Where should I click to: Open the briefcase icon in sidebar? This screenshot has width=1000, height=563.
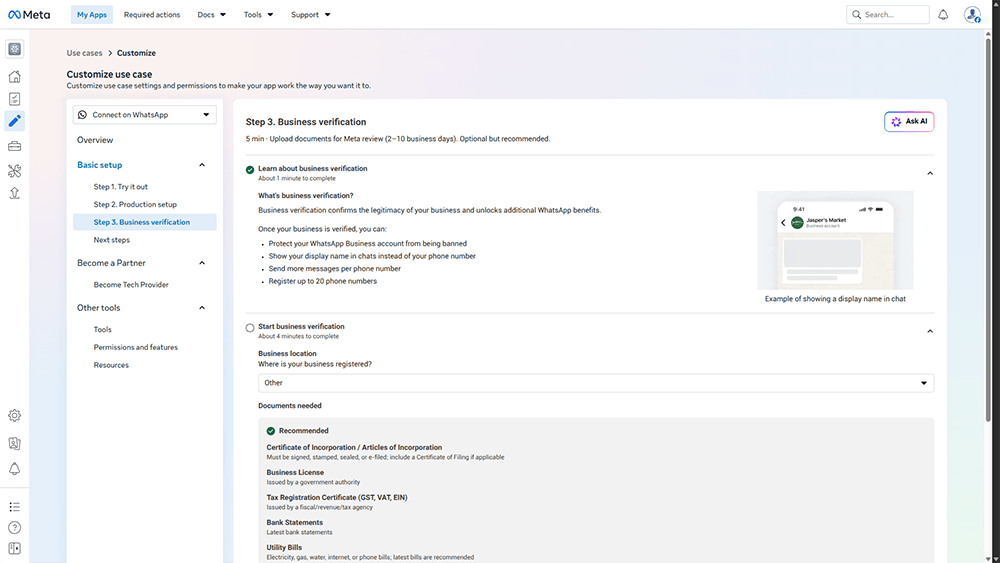click(15, 146)
